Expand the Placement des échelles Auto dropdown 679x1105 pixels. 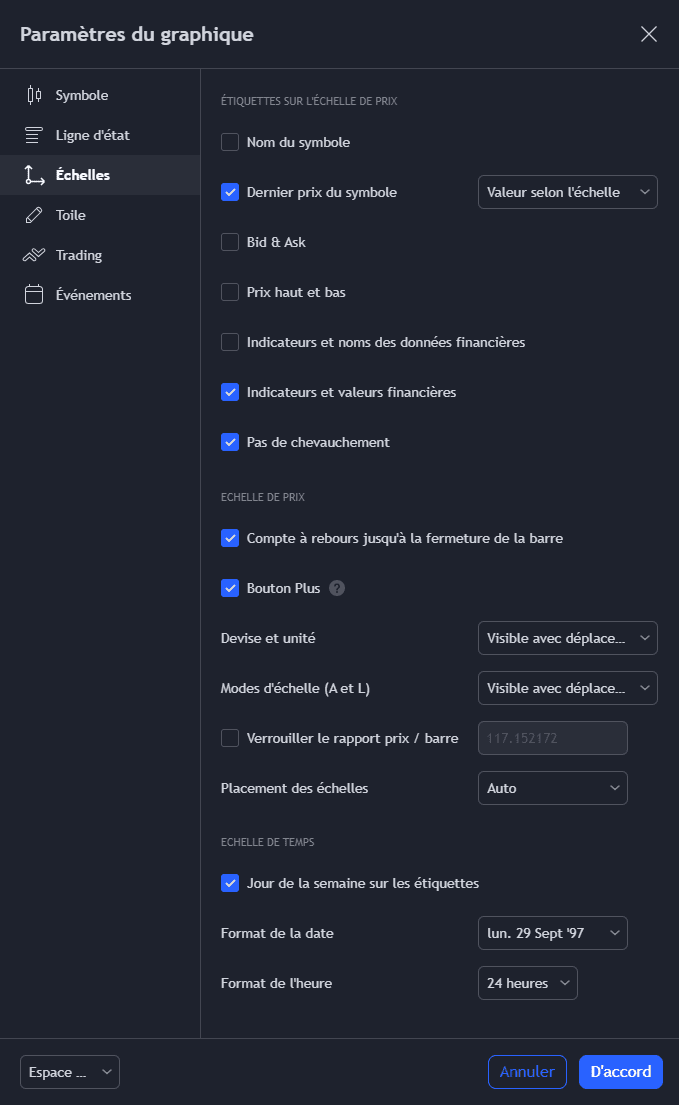552,788
